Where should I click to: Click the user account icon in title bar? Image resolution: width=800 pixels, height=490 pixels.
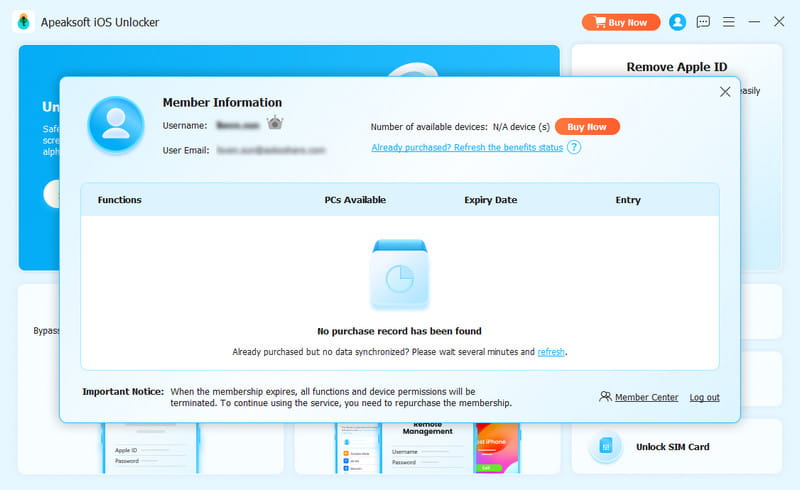[678, 22]
